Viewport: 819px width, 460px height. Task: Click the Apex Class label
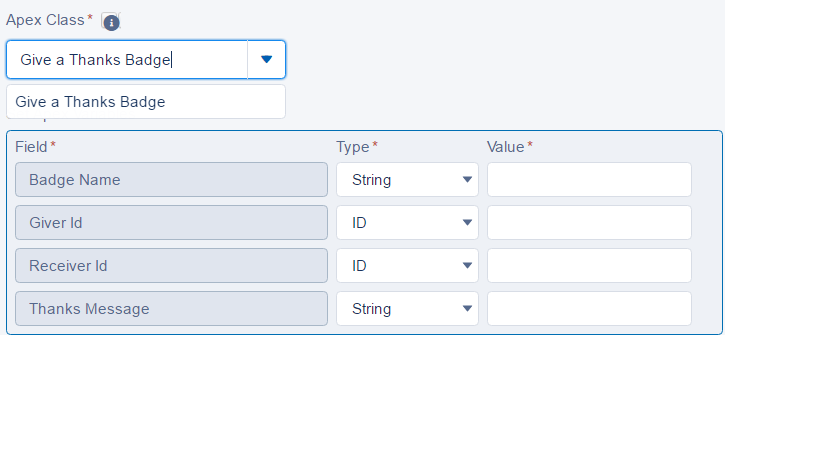(45, 20)
